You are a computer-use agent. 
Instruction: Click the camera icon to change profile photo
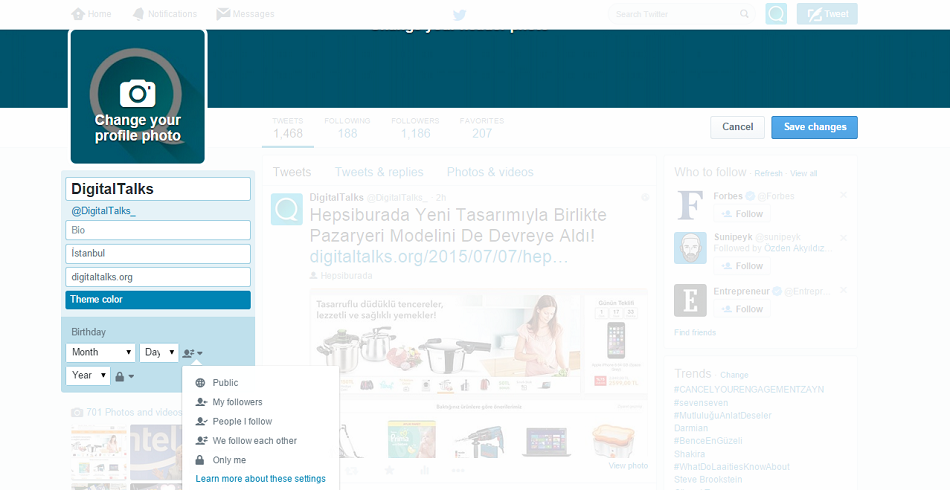tap(138, 93)
